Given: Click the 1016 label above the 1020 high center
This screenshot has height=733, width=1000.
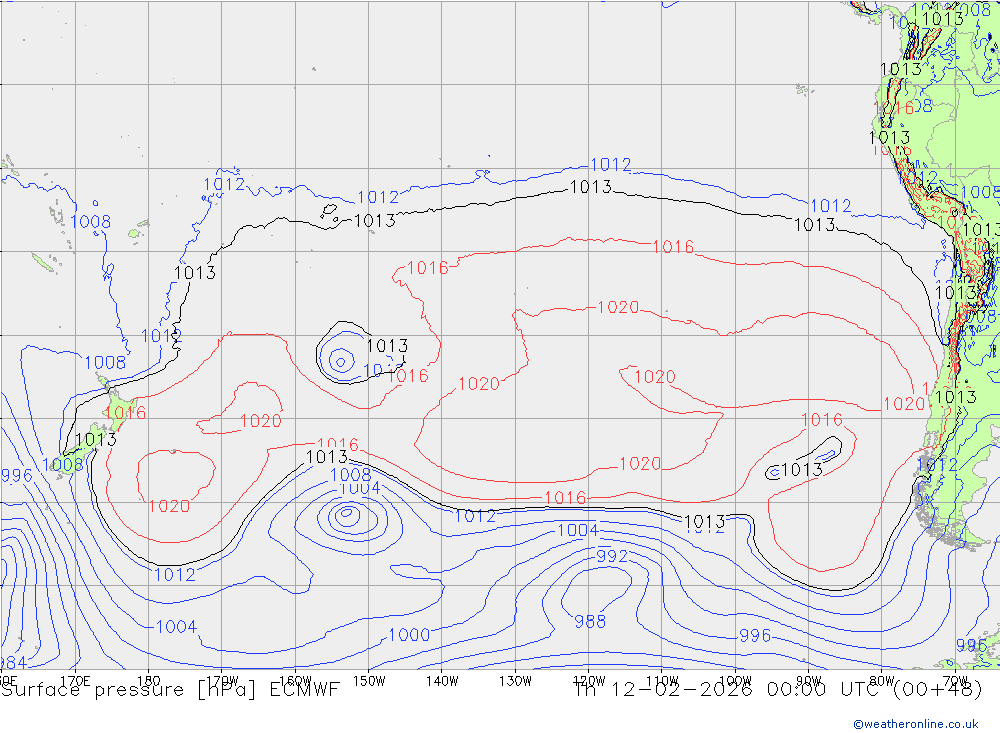Looking at the screenshot, I should coord(673,246).
